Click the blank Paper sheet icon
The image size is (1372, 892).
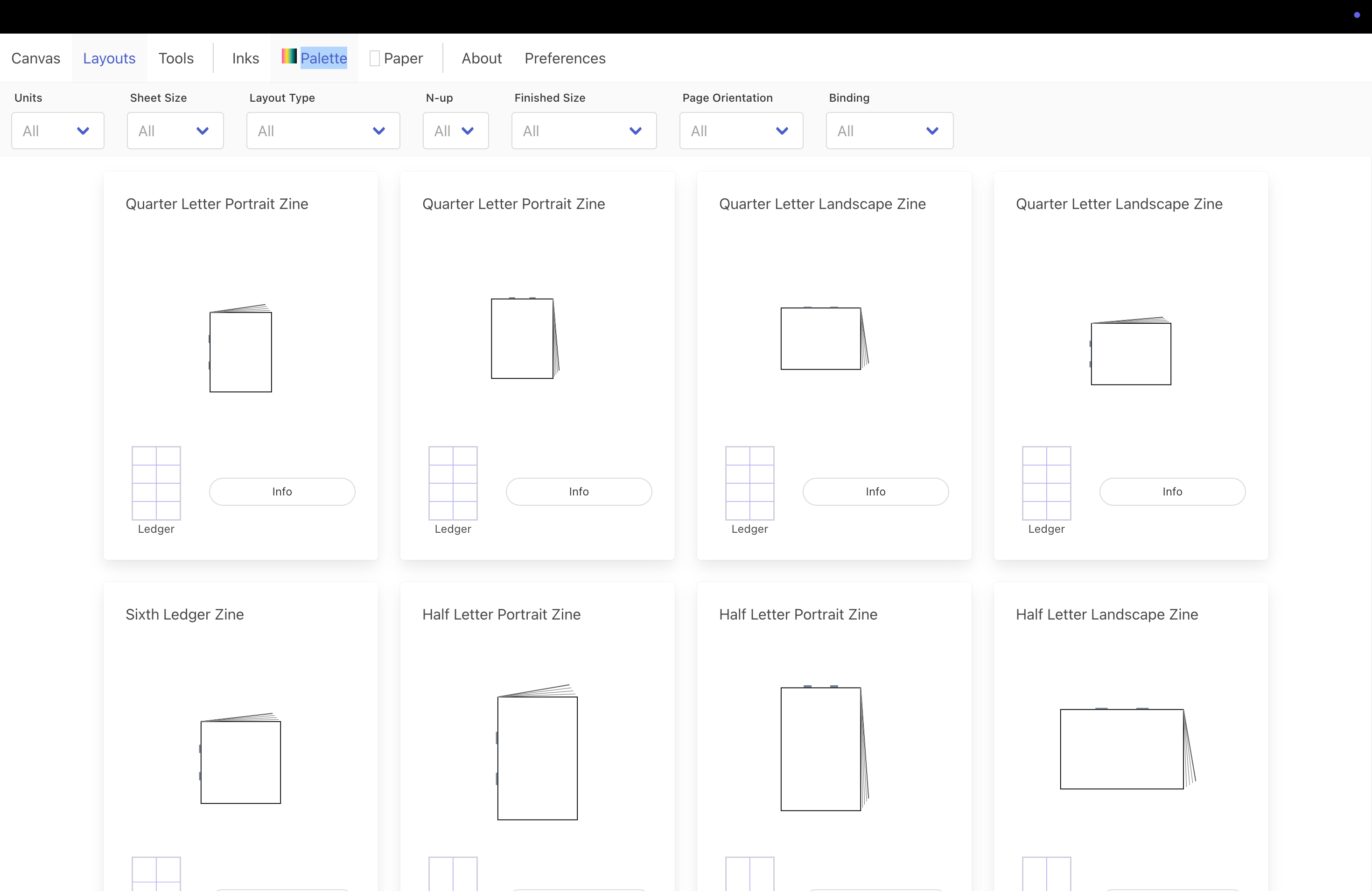tap(375, 59)
